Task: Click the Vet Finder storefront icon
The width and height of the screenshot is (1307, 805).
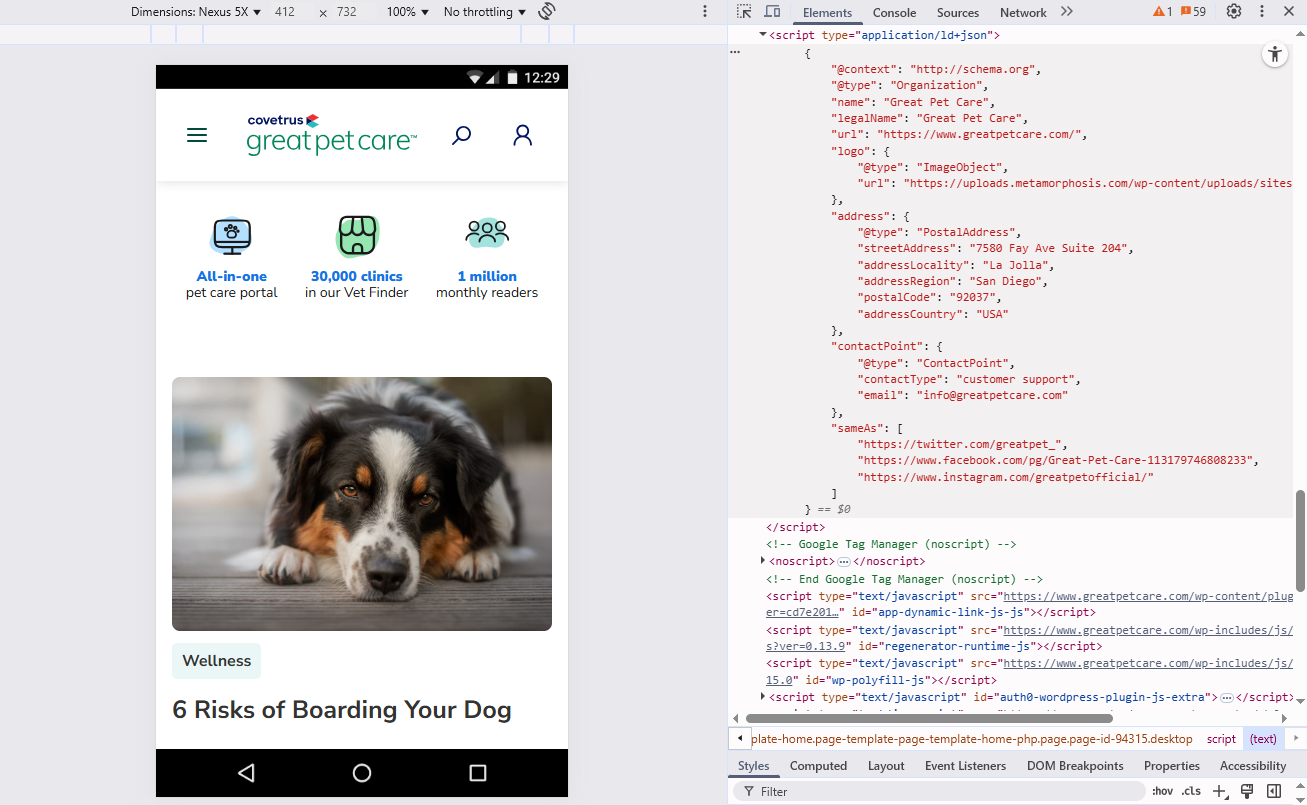Action: coord(357,236)
